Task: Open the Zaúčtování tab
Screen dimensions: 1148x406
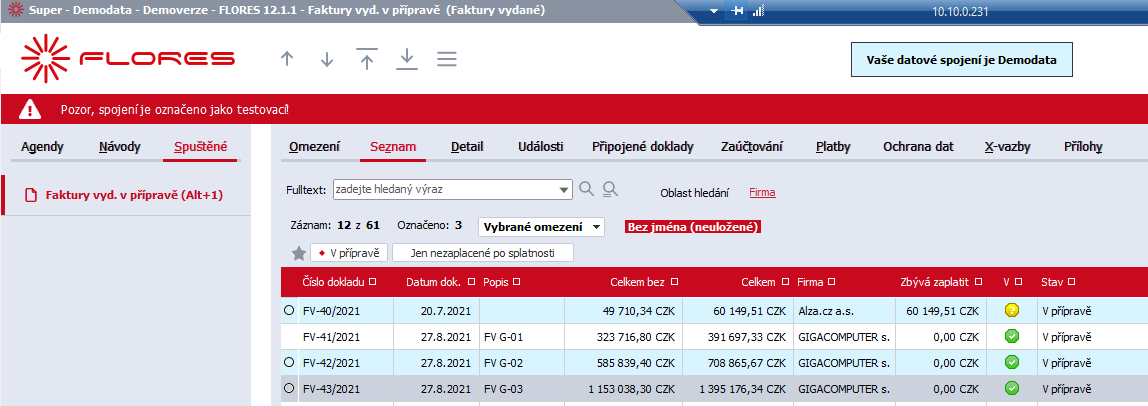Action: [753, 146]
